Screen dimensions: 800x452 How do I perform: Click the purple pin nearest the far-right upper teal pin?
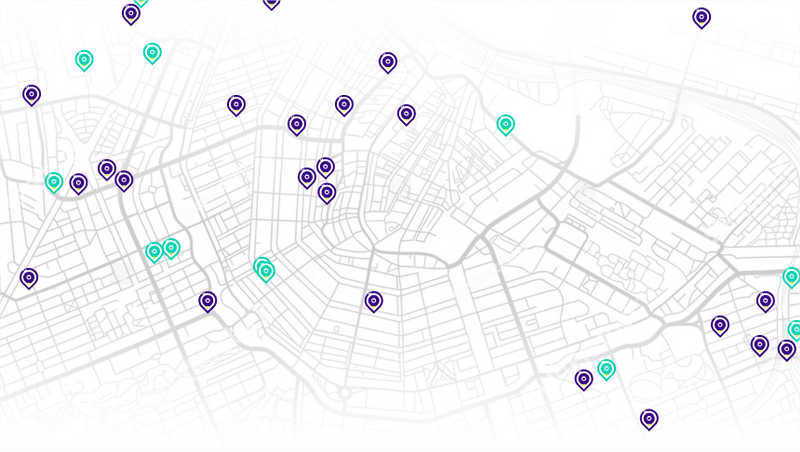[x=765, y=302]
